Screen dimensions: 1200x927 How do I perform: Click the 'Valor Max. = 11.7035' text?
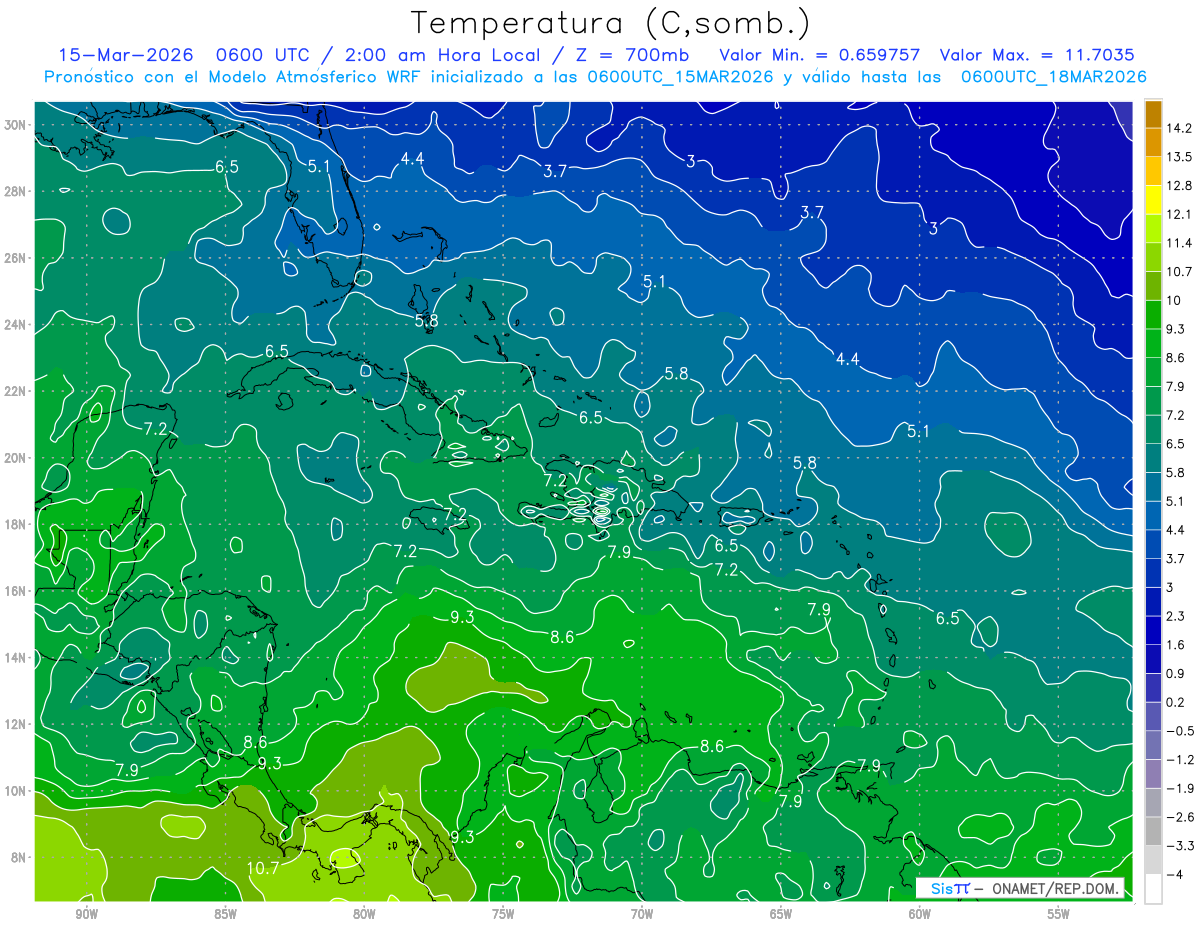(1037, 55)
